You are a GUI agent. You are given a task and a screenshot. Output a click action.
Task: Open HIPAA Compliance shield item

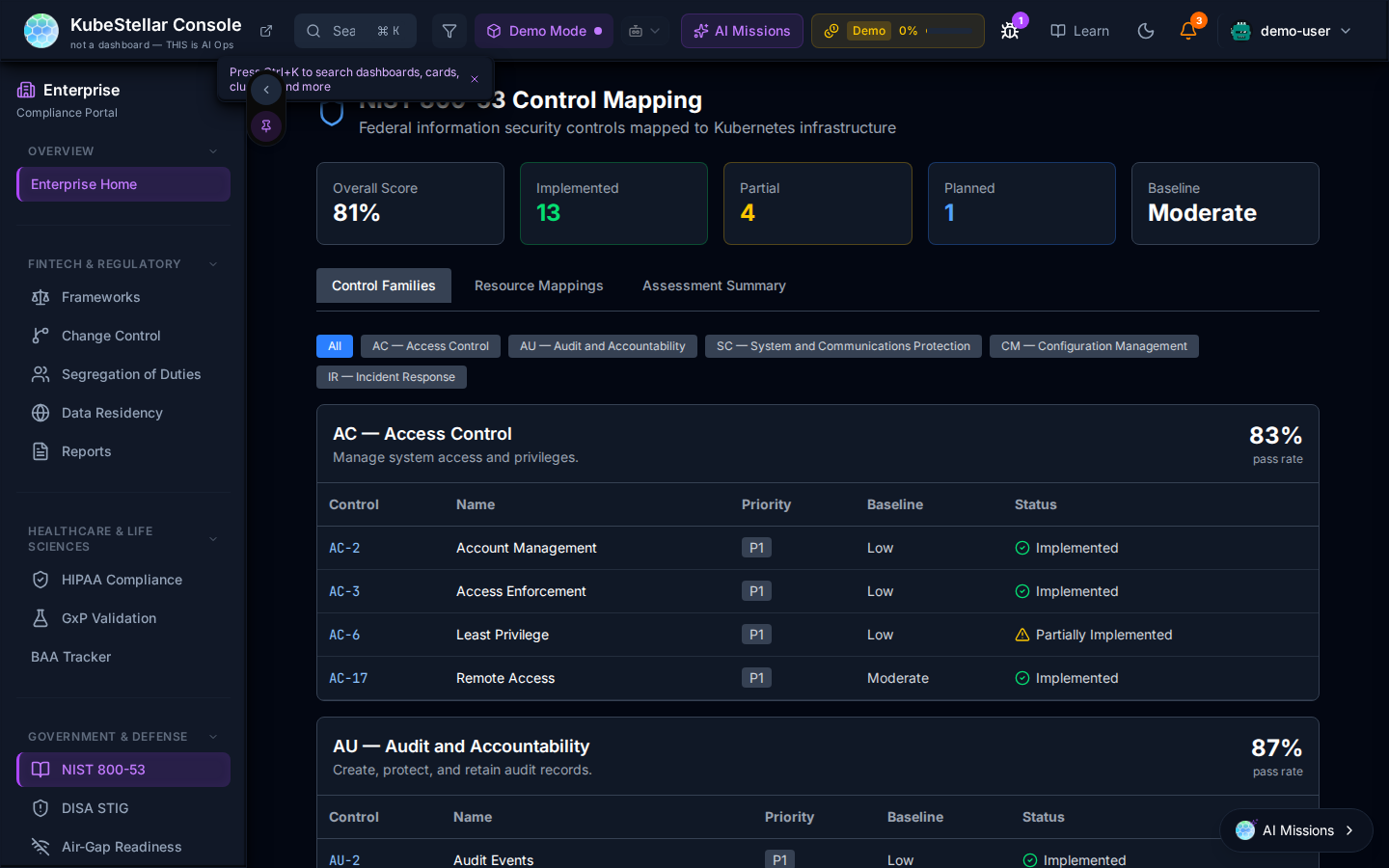(122, 580)
